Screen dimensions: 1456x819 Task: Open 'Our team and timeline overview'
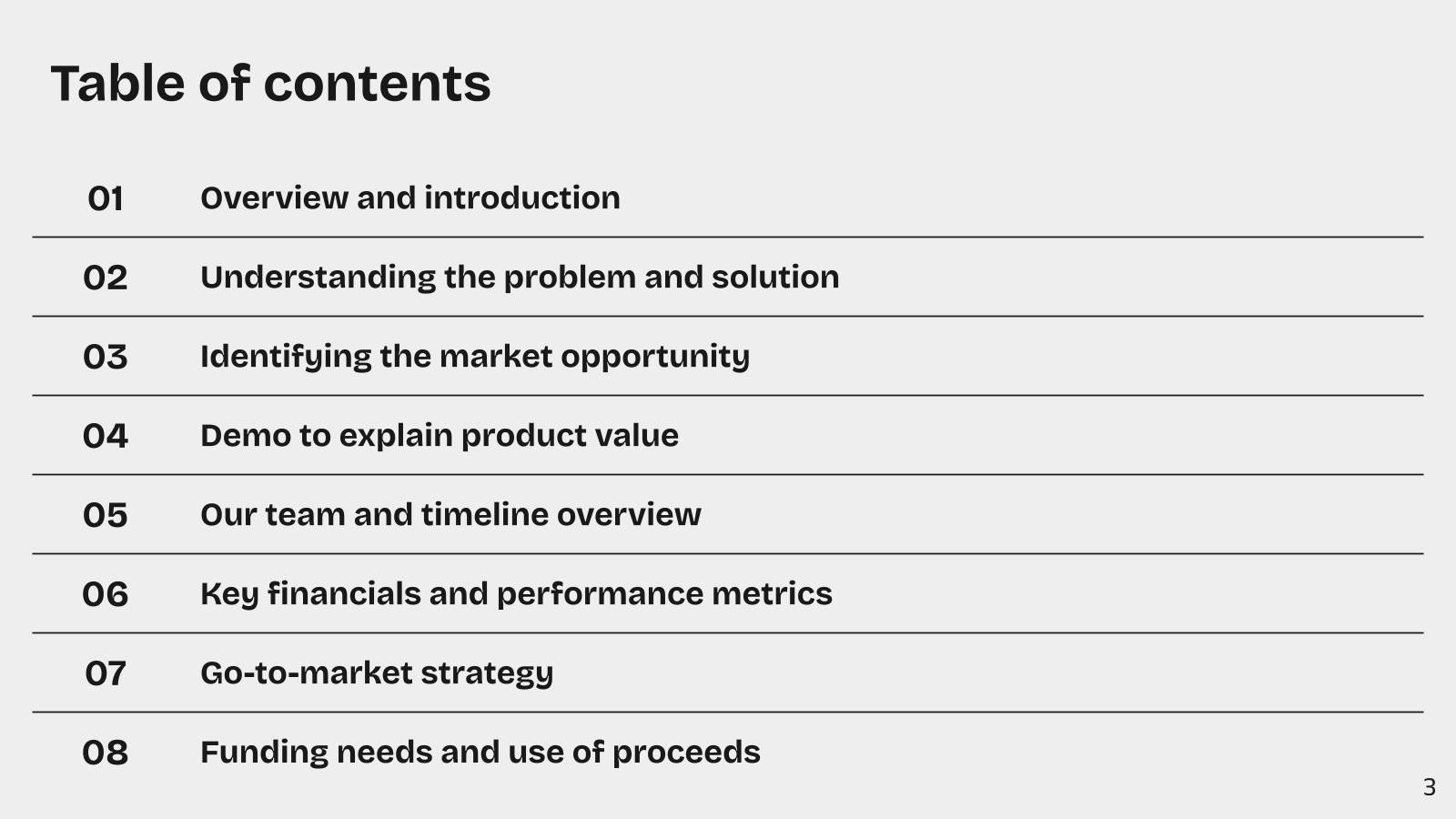click(450, 514)
